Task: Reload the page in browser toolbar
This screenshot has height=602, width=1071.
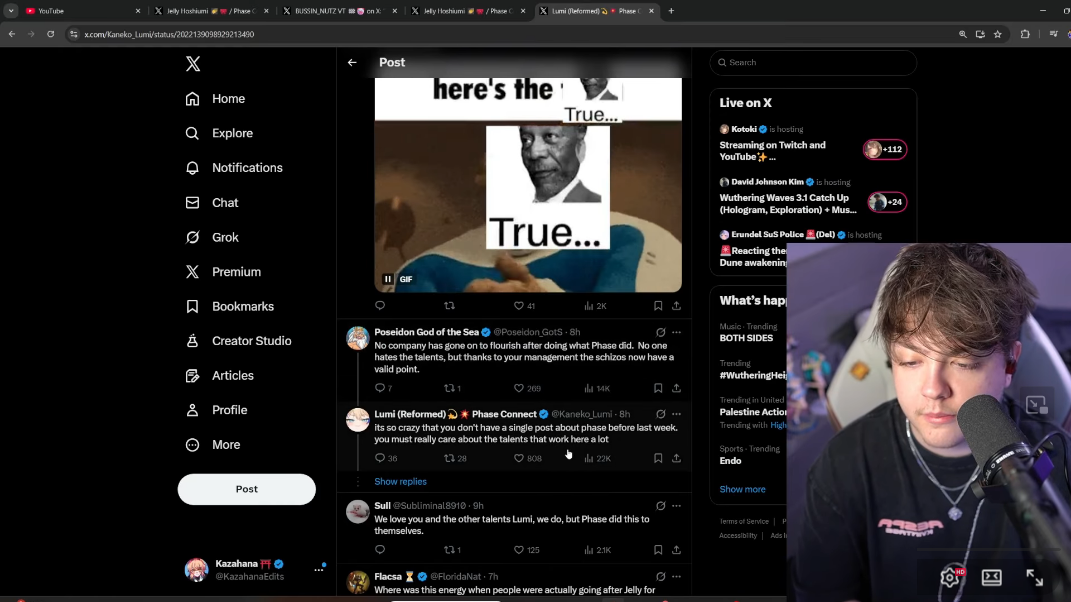Action: [x=51, y=34]
